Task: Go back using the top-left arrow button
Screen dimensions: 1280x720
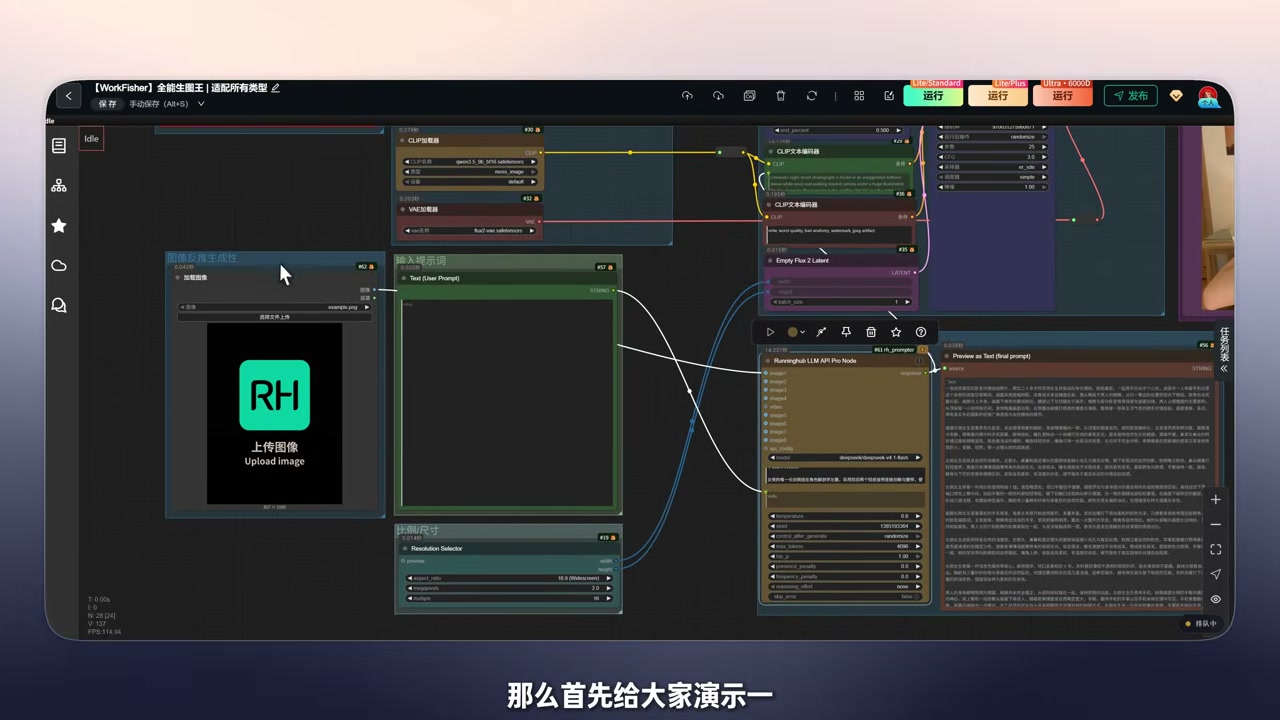Action: tap(68, 96)
